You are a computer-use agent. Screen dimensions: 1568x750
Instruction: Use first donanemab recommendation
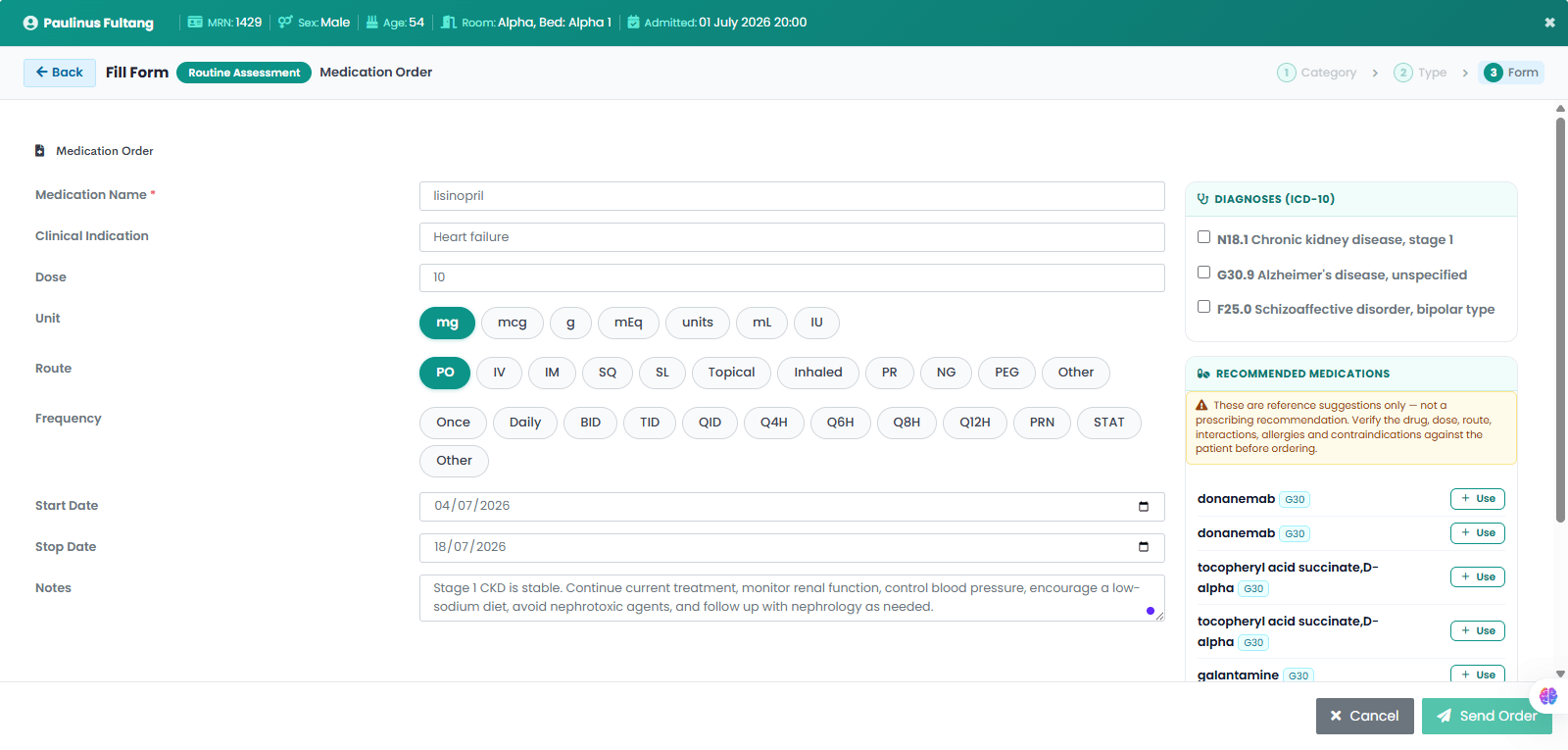(1478, 499)
